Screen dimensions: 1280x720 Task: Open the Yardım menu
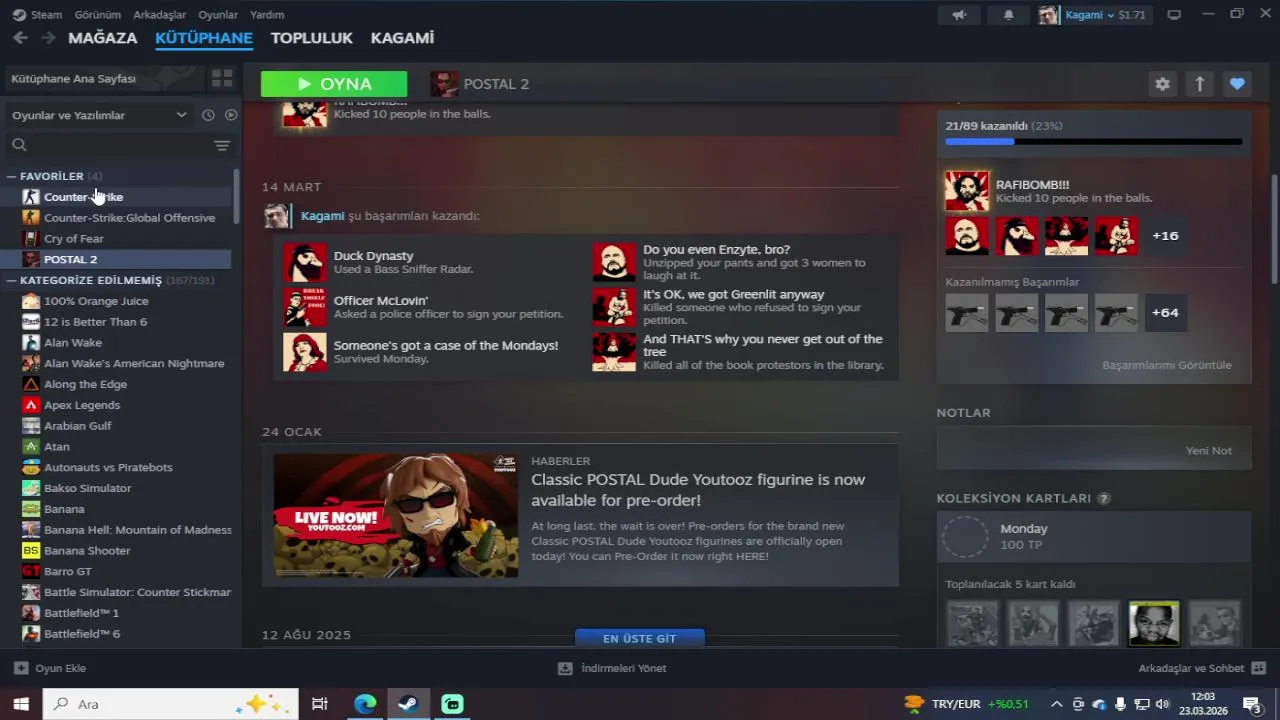coord(267,15)
